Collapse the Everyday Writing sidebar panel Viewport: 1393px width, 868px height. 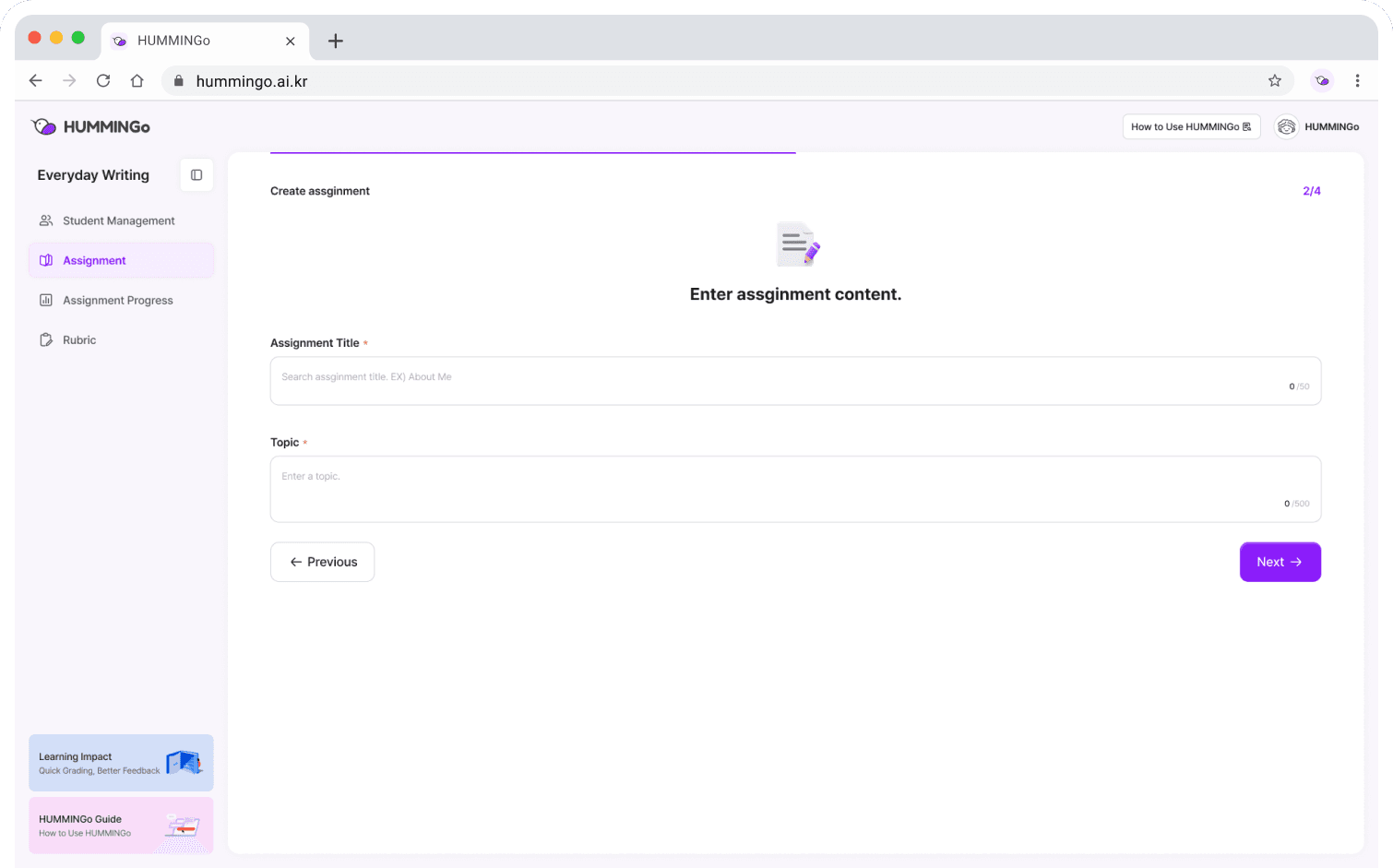[196, 175]
